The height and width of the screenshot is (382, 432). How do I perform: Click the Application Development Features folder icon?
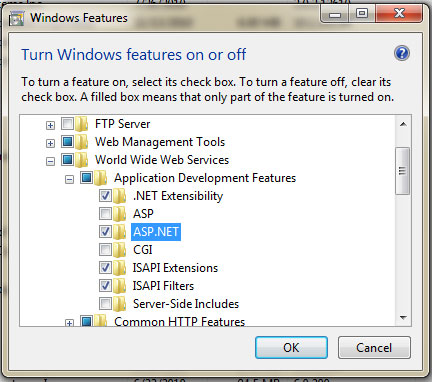point(100,178)
